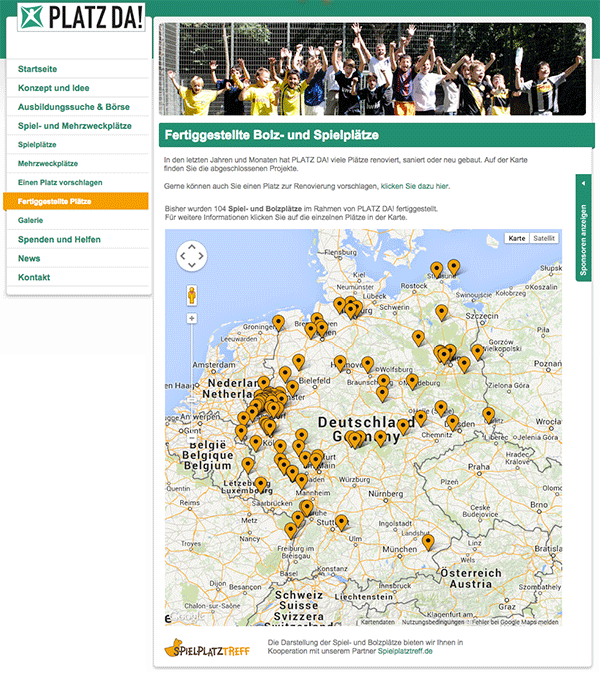This screenshot has height=675, width=600.
Task: Open the left marker above Stralsund
Action: 436,270
